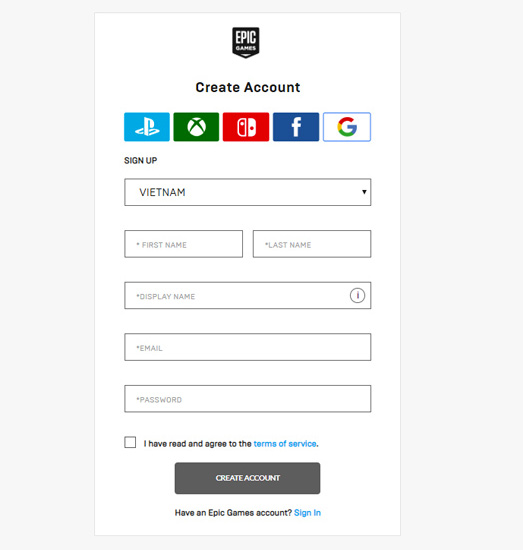Select the Password field
This screenshot has width=523, height=550.
pos(248,399)
